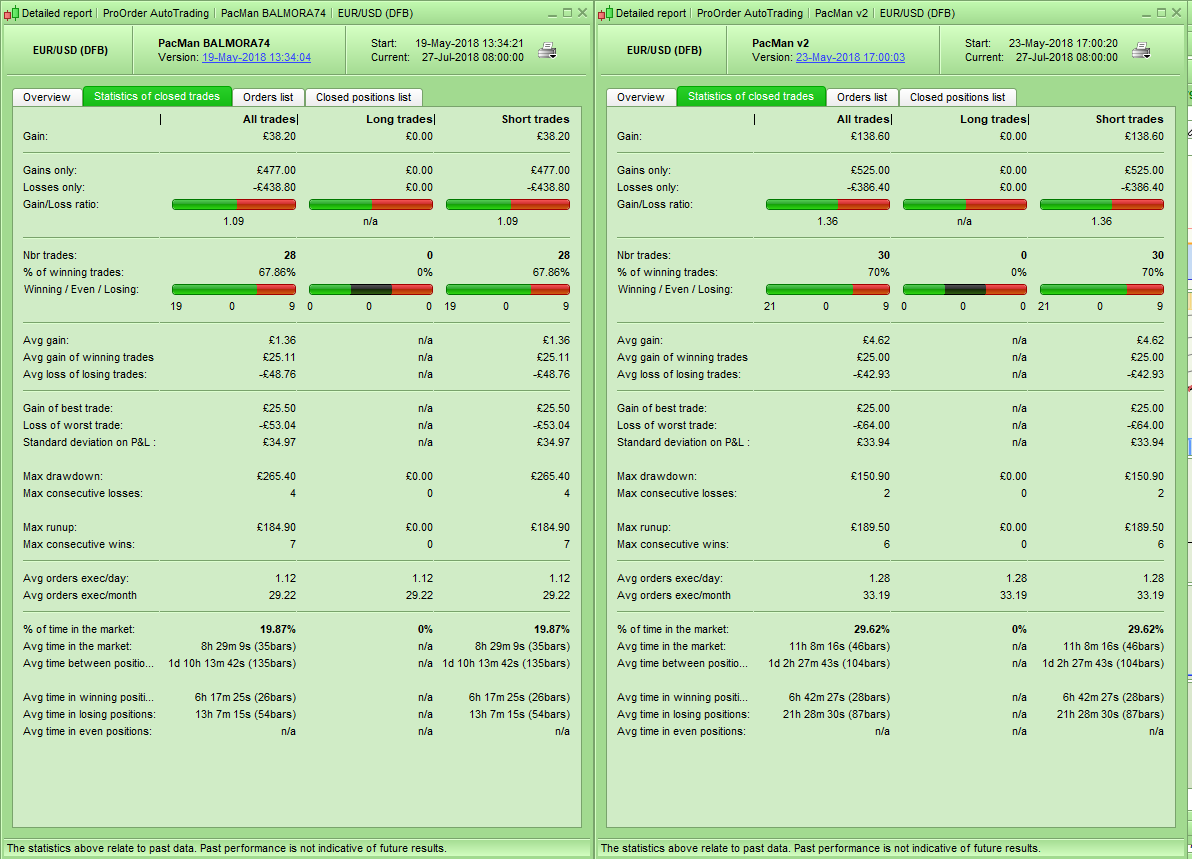Show Closed positions list tab in PacMan v2 window
This screenshot has width=1192, height=859.
[958, 97]
